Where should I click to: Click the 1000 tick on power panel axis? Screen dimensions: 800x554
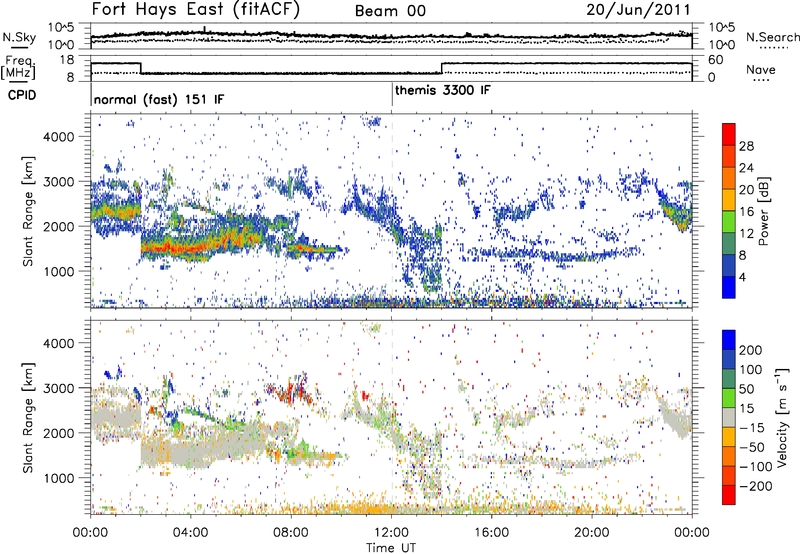point(59,271)
